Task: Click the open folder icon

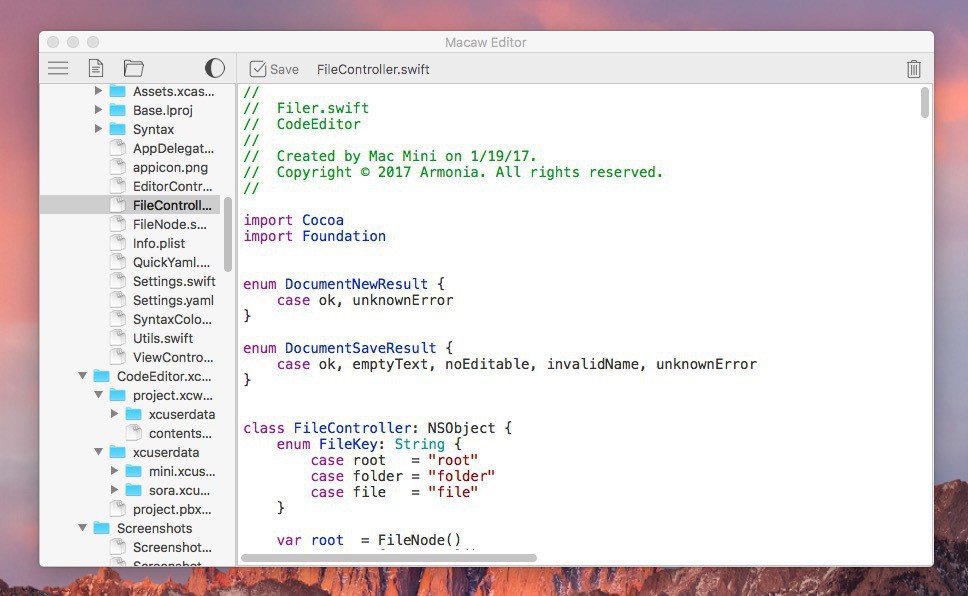Action: 134,68
